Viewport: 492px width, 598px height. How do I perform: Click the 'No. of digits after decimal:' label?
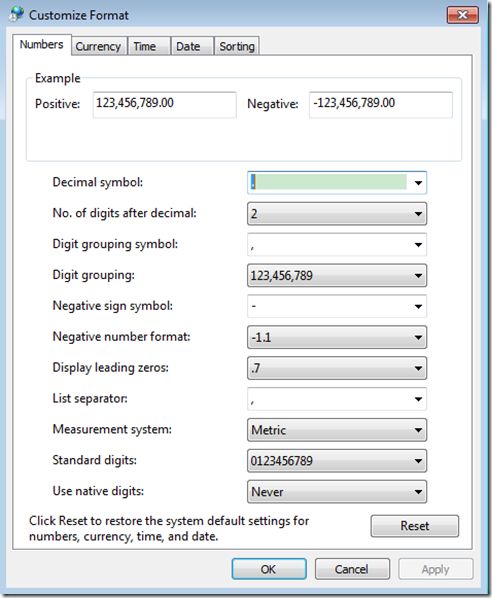click(124, 213)
